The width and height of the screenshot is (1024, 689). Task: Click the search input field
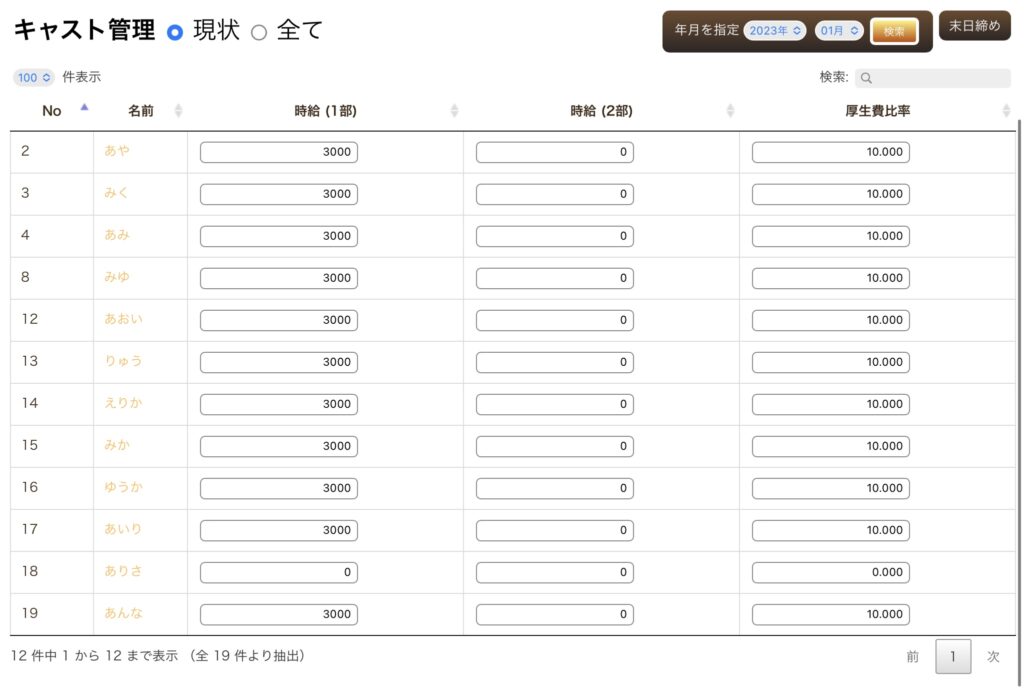coord(933,78)
